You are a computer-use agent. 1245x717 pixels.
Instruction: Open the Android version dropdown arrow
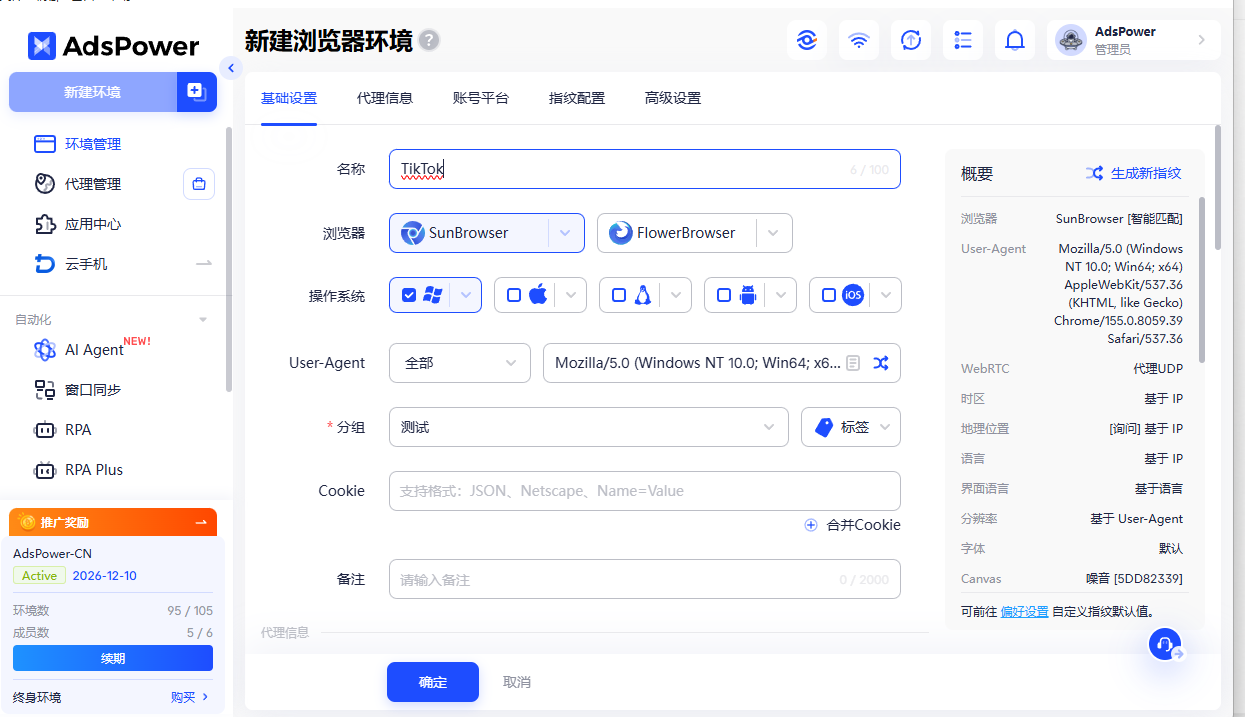(x=781, y=295)
